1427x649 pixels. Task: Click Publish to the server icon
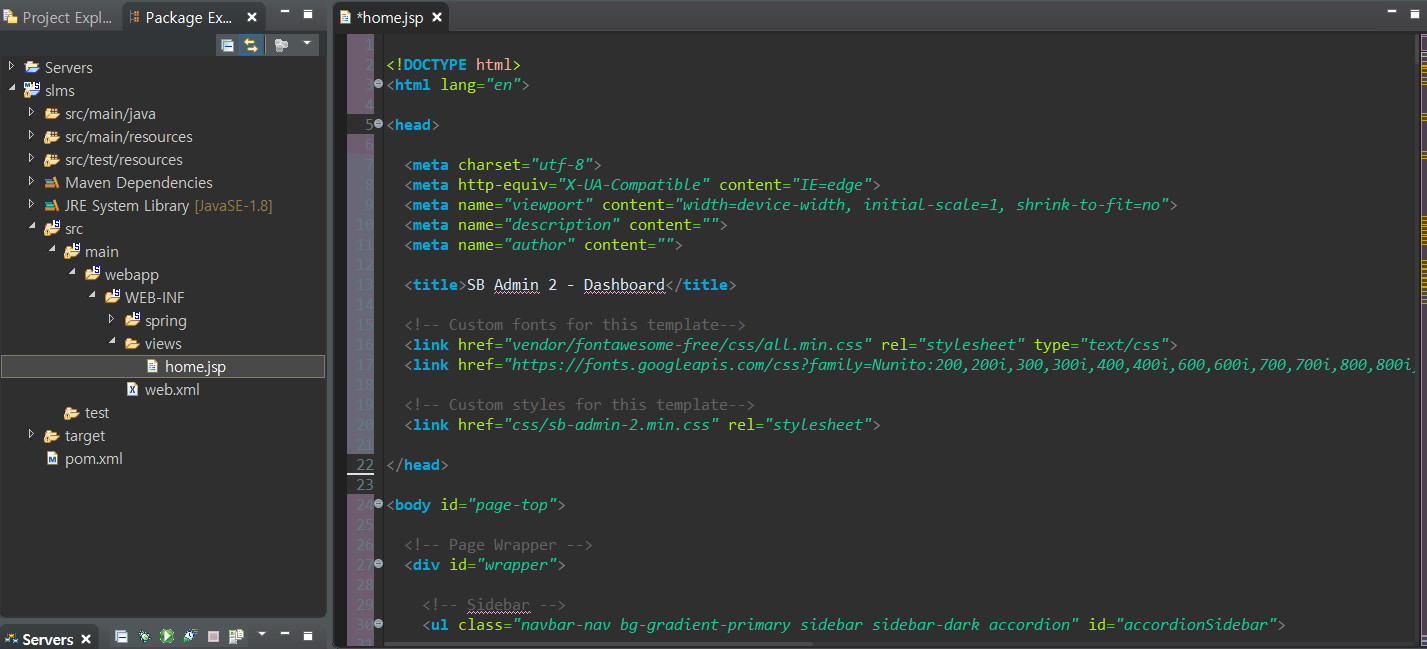point(236,636)
